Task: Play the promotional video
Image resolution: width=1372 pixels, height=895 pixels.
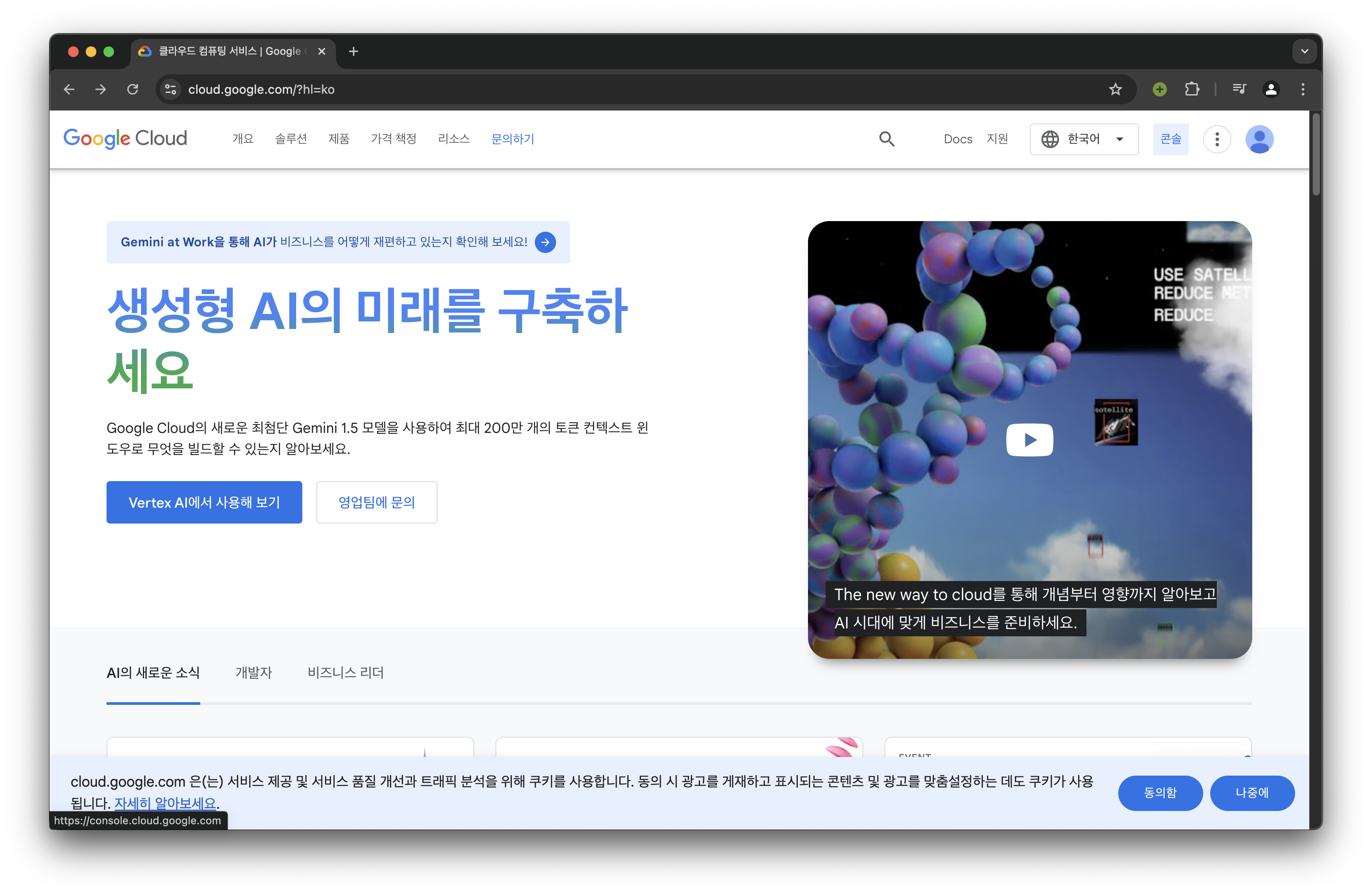Action: pyautogui.click(x=1029, y=440)
